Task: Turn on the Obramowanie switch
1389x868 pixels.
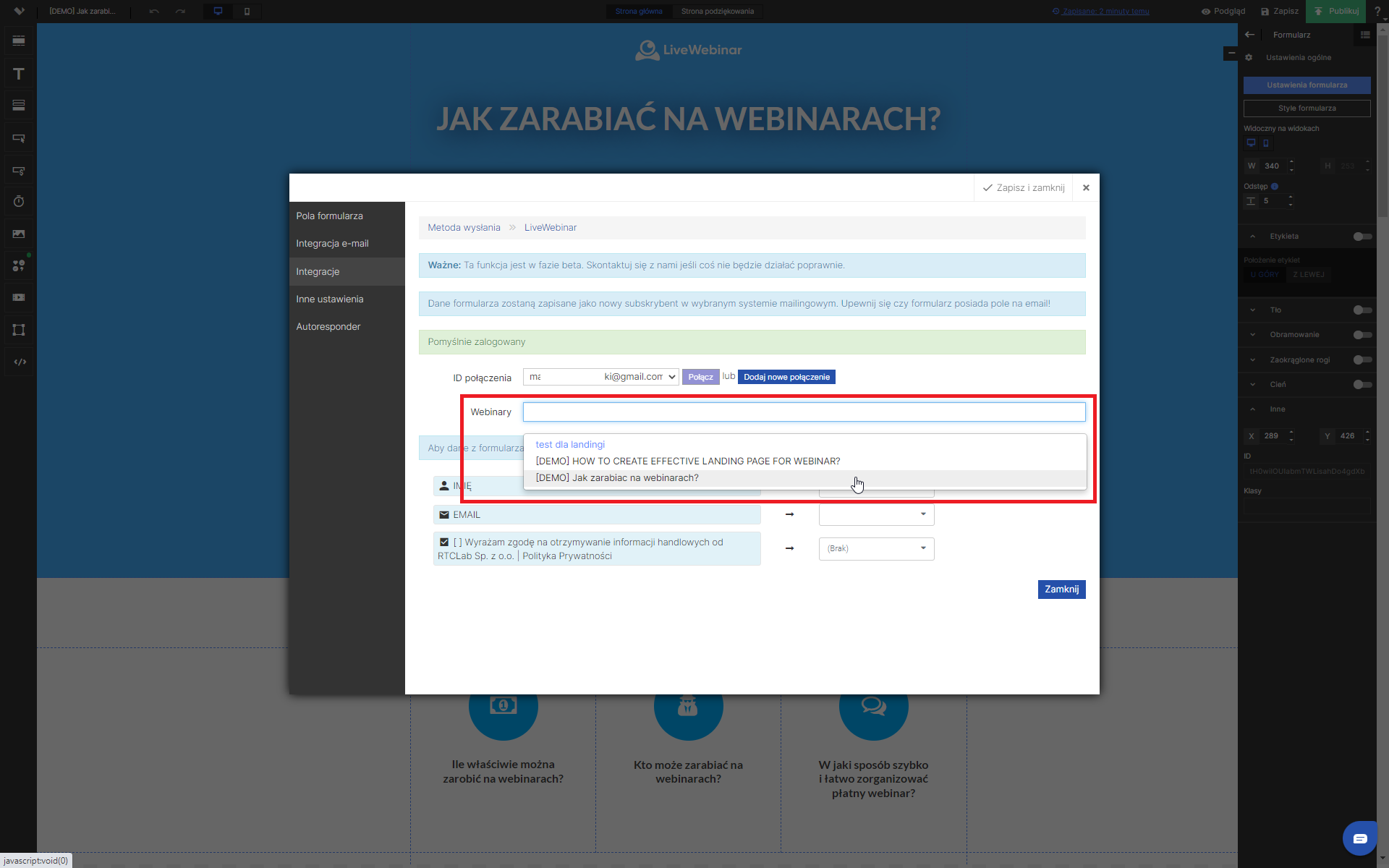Action: (1362, 335)
